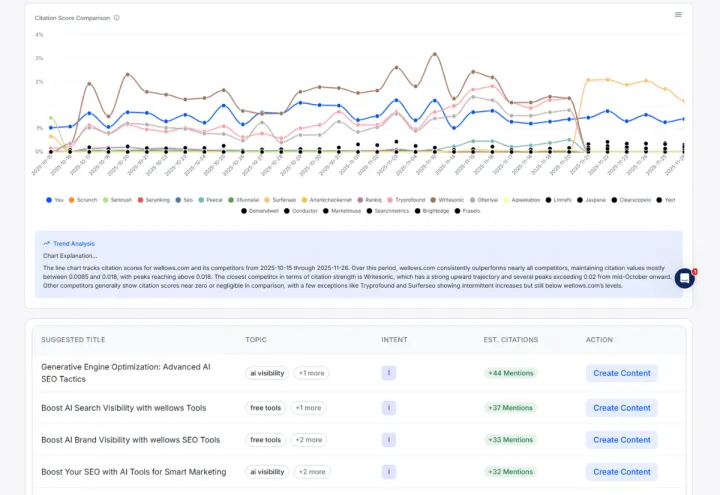This screenshot has height=495, width=720.
Task: Click intent badge for Boost Your SEO row
Action: click(388, 472)
